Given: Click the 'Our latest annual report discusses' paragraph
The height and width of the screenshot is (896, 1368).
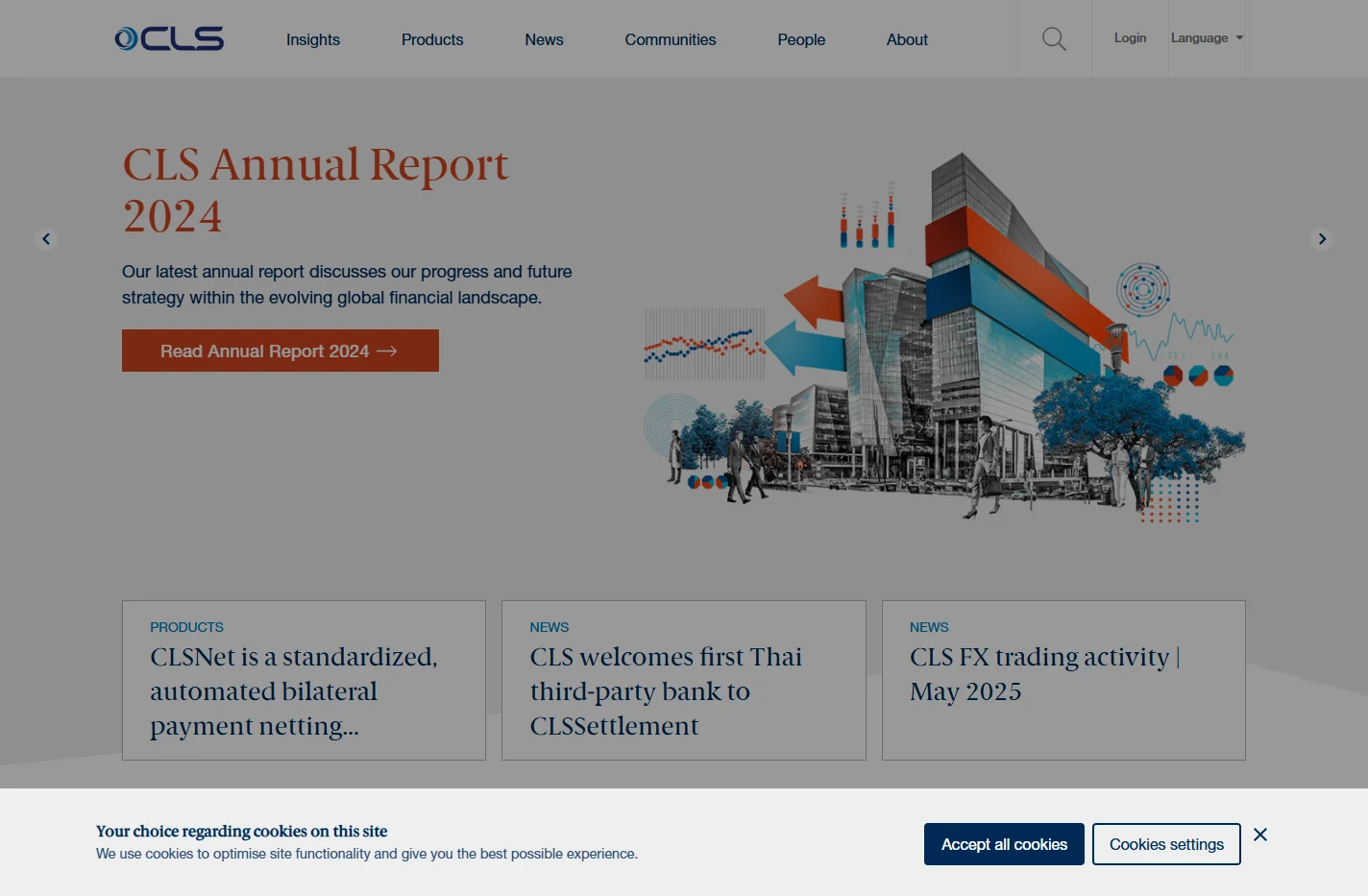Looking at the screenshot, I should 347,284.
